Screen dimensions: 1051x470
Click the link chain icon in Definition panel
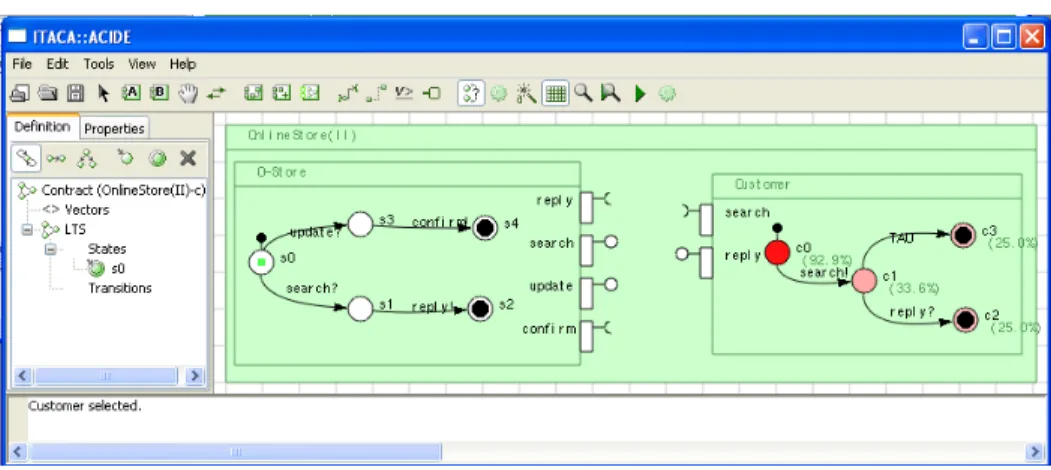(25, 158)
